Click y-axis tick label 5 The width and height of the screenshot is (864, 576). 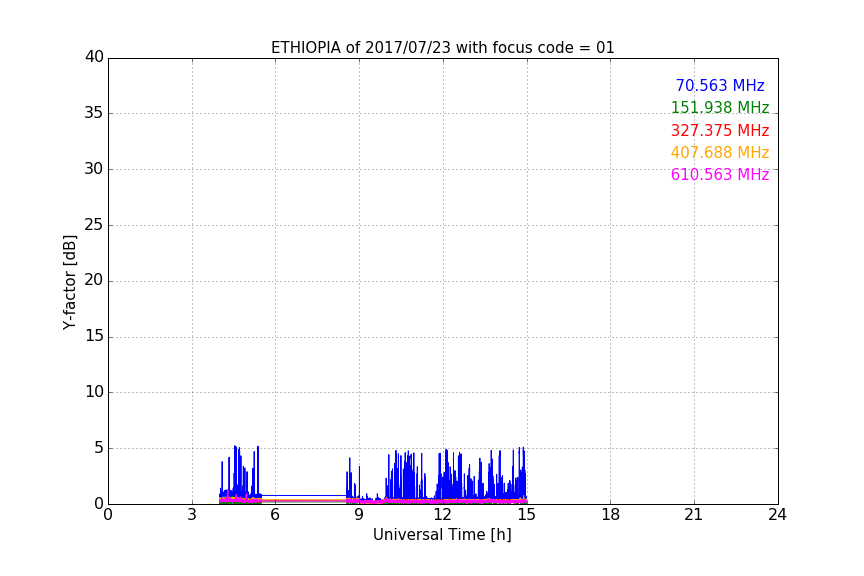tap(99, 448)
